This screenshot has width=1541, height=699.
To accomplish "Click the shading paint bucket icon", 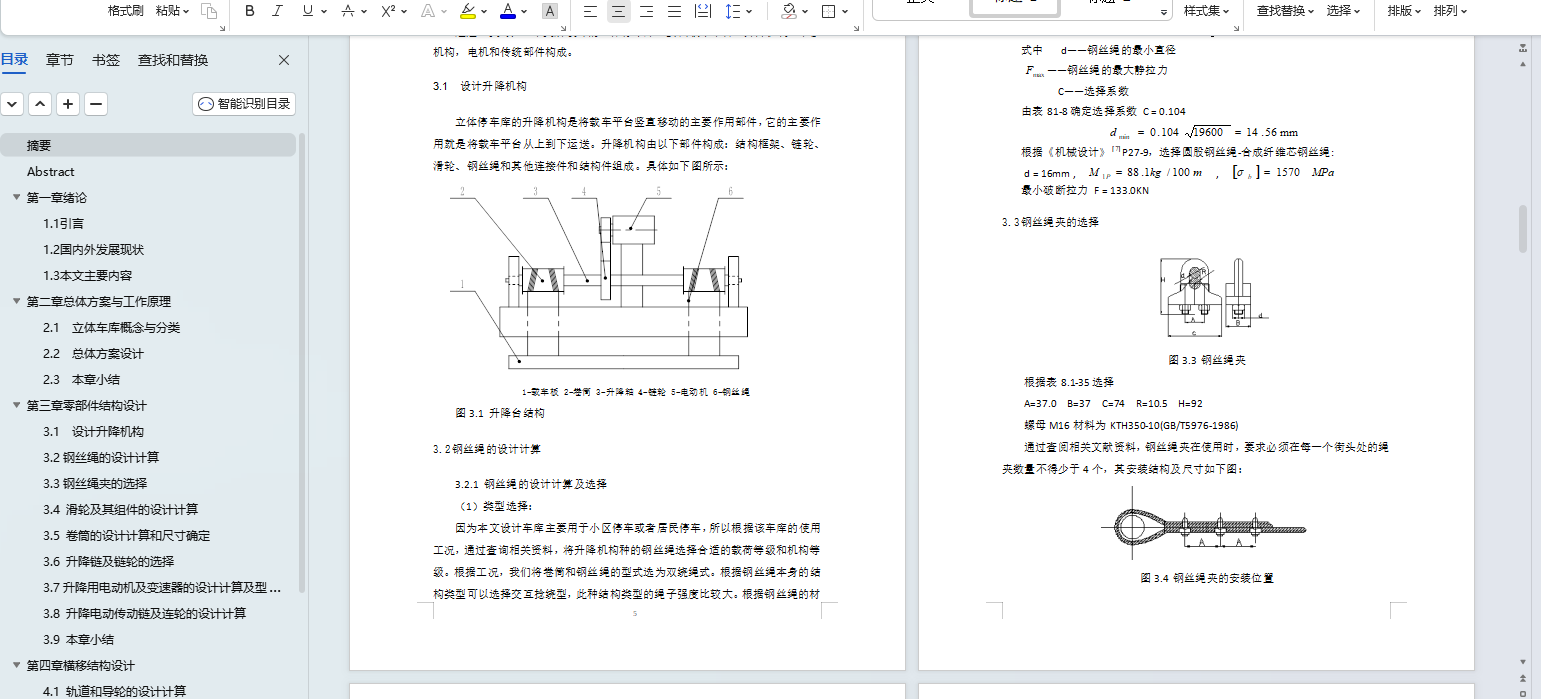I will (x=788, y=11).
